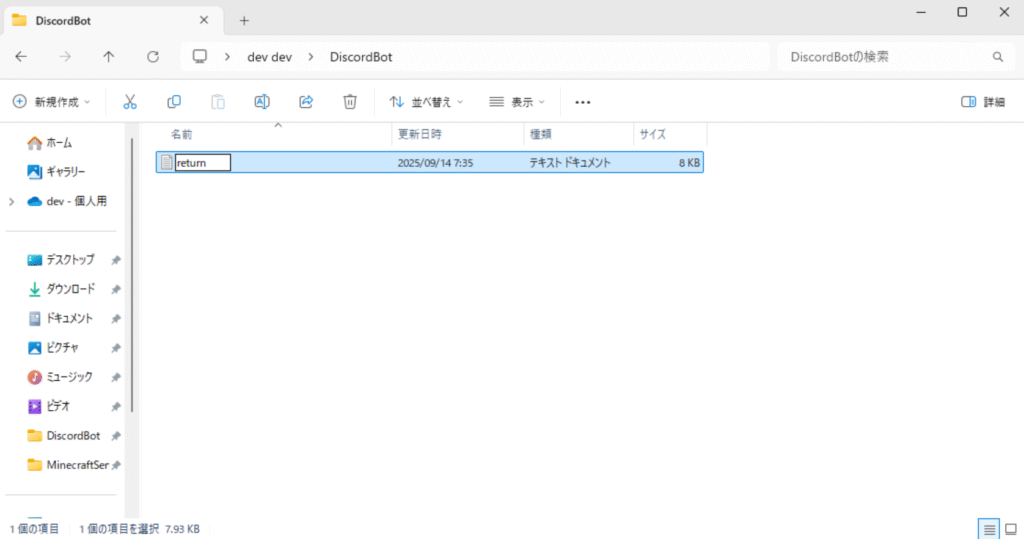Image resolution: width=1024 pixels, height=539 pixels.
Task: Open the 新規作成 dropdown
Action: pyautogui.click(x=51, y=102)
